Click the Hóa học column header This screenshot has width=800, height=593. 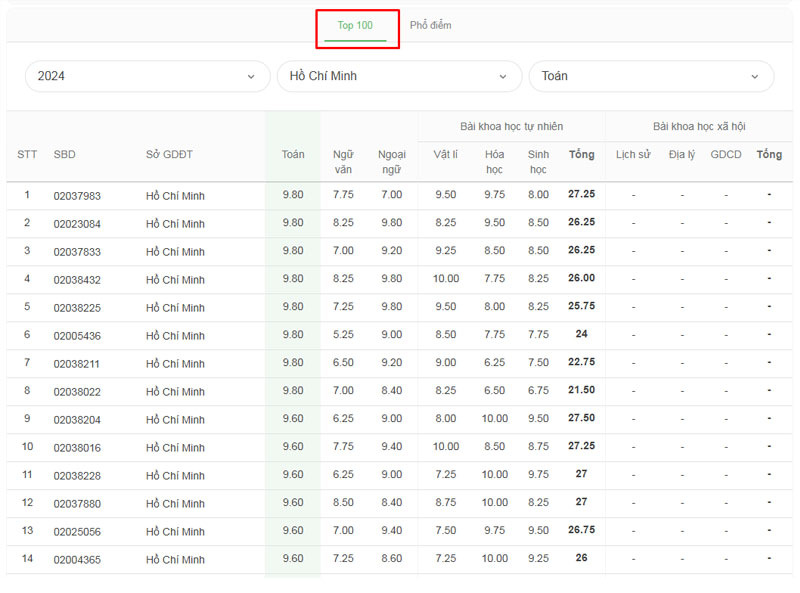(x=494, y=162)
